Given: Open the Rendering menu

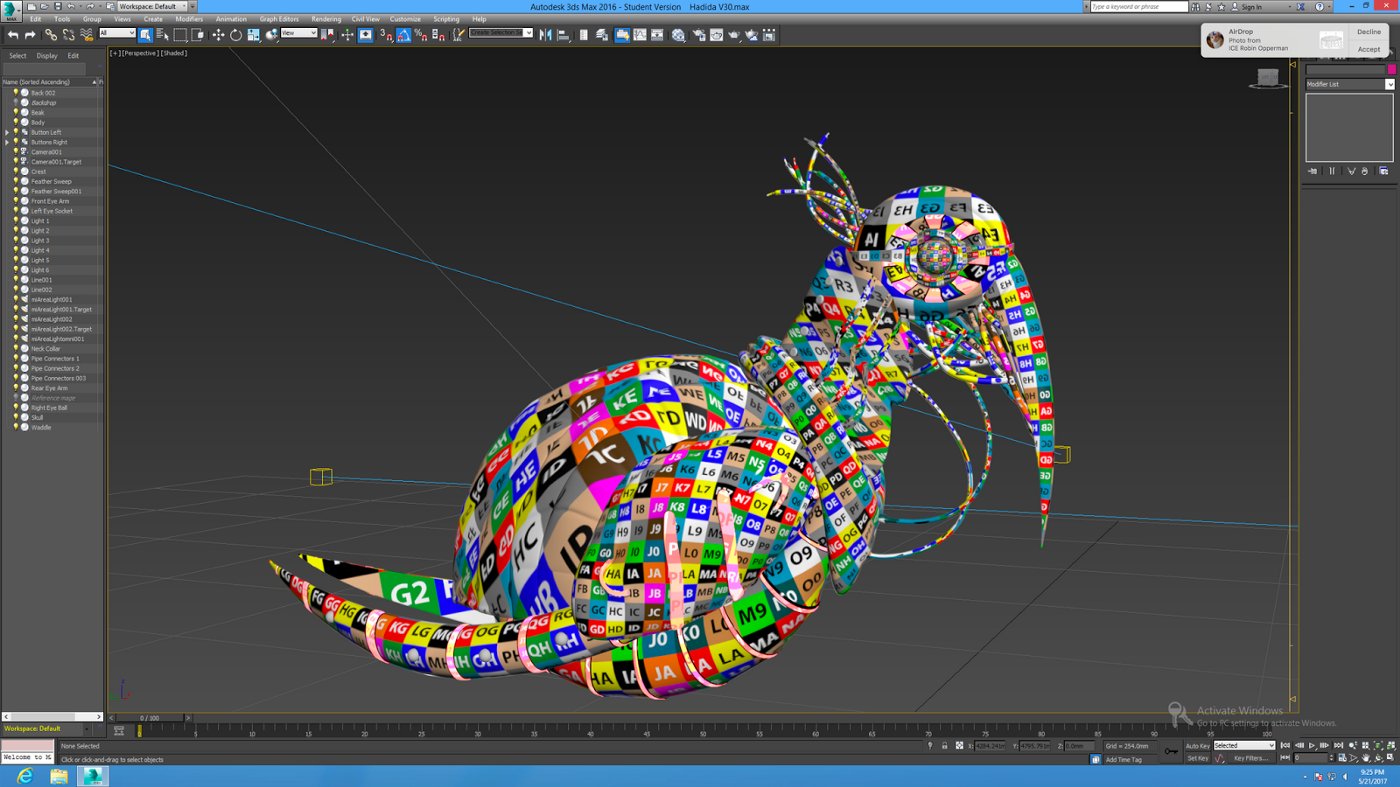Looking at the screenshot, I should [x=326, y=19].
